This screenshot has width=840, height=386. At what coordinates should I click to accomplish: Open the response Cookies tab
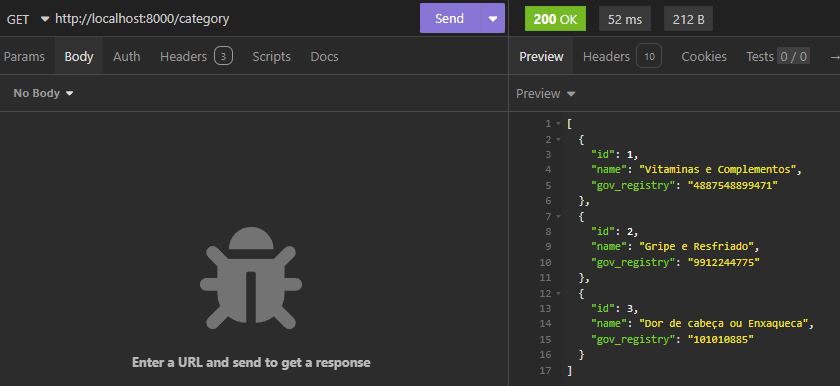click(704, 56)
